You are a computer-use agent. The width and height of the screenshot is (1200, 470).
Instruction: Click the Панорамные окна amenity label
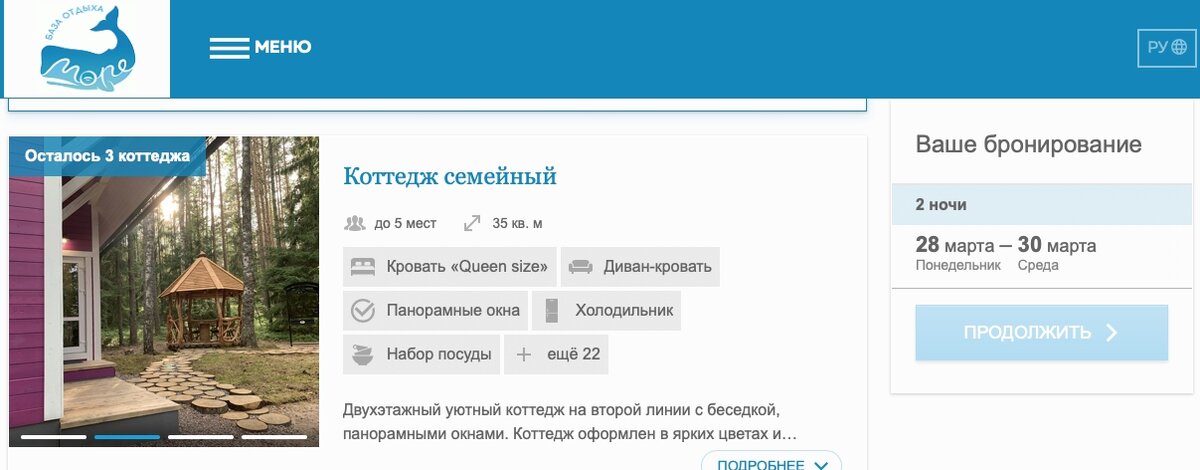coord(453,311)
